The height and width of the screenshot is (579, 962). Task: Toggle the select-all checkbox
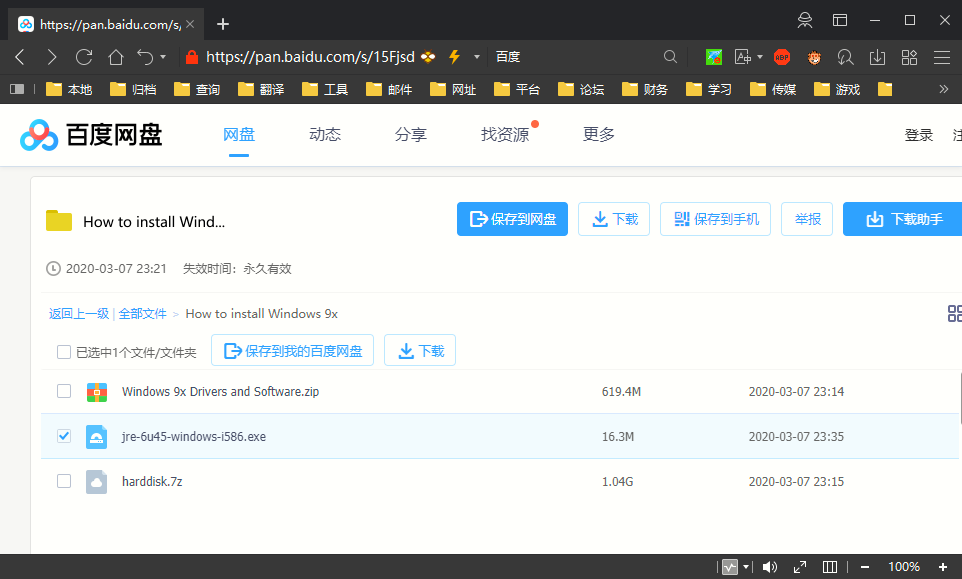(64, 352)
